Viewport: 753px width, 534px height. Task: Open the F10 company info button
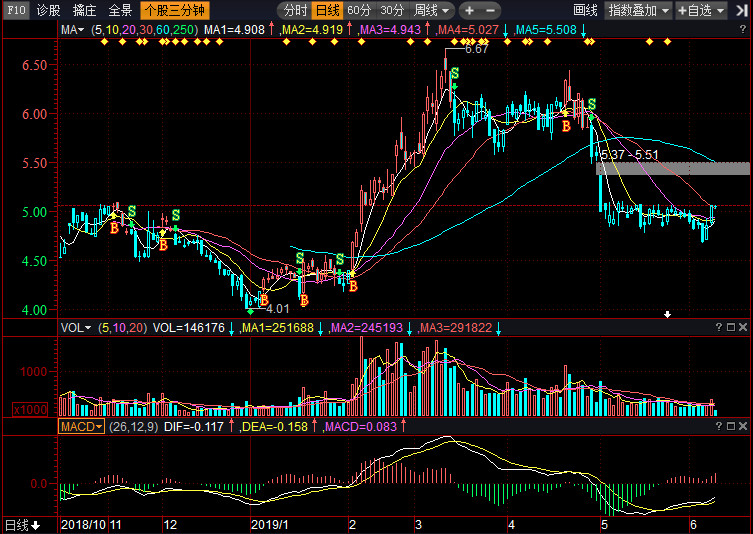[x=16, y=10]
